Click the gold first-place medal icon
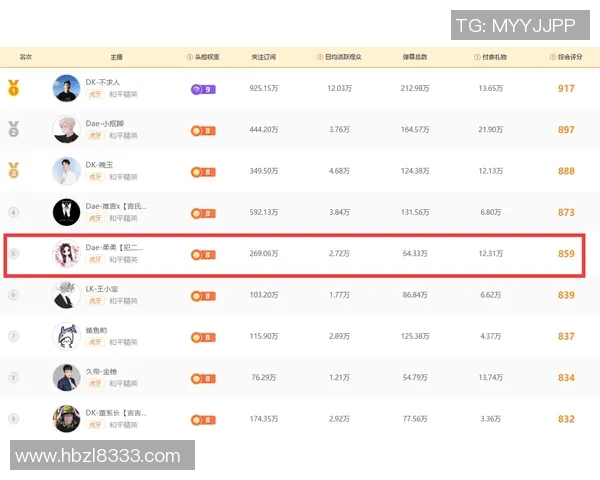 pyautogui.click(x=13, y=88)
